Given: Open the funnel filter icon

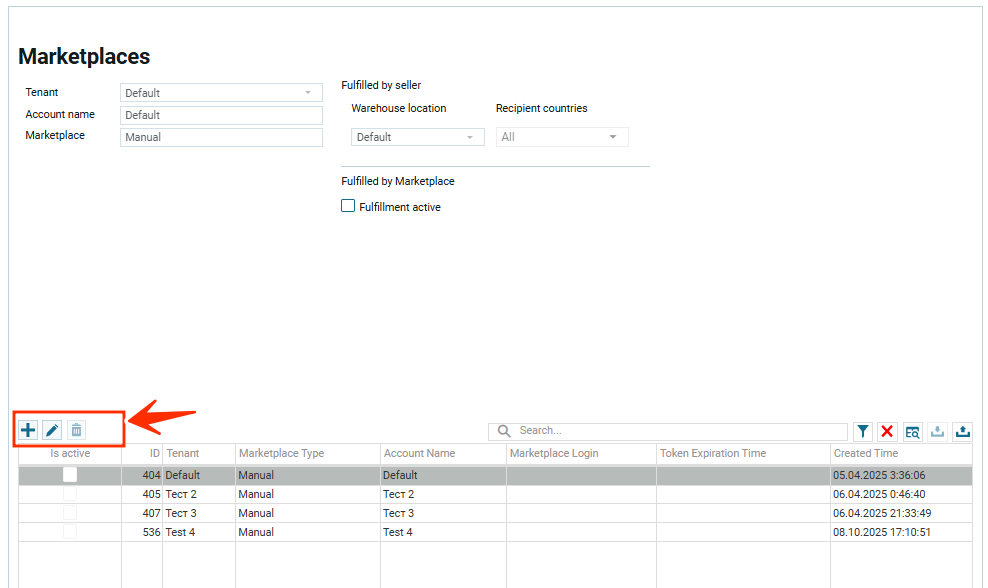Looking at the screenshot, I should [x=863, y=432].
